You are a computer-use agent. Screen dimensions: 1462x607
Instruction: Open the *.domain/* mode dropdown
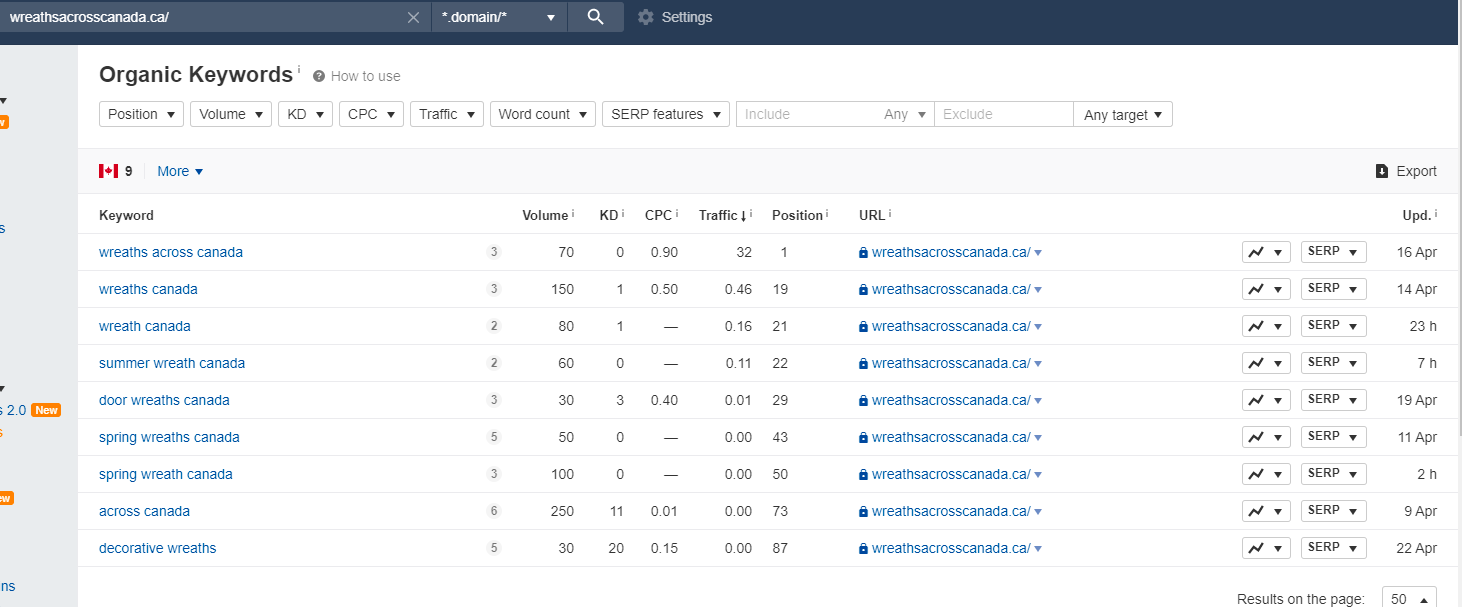pos(499,17)
